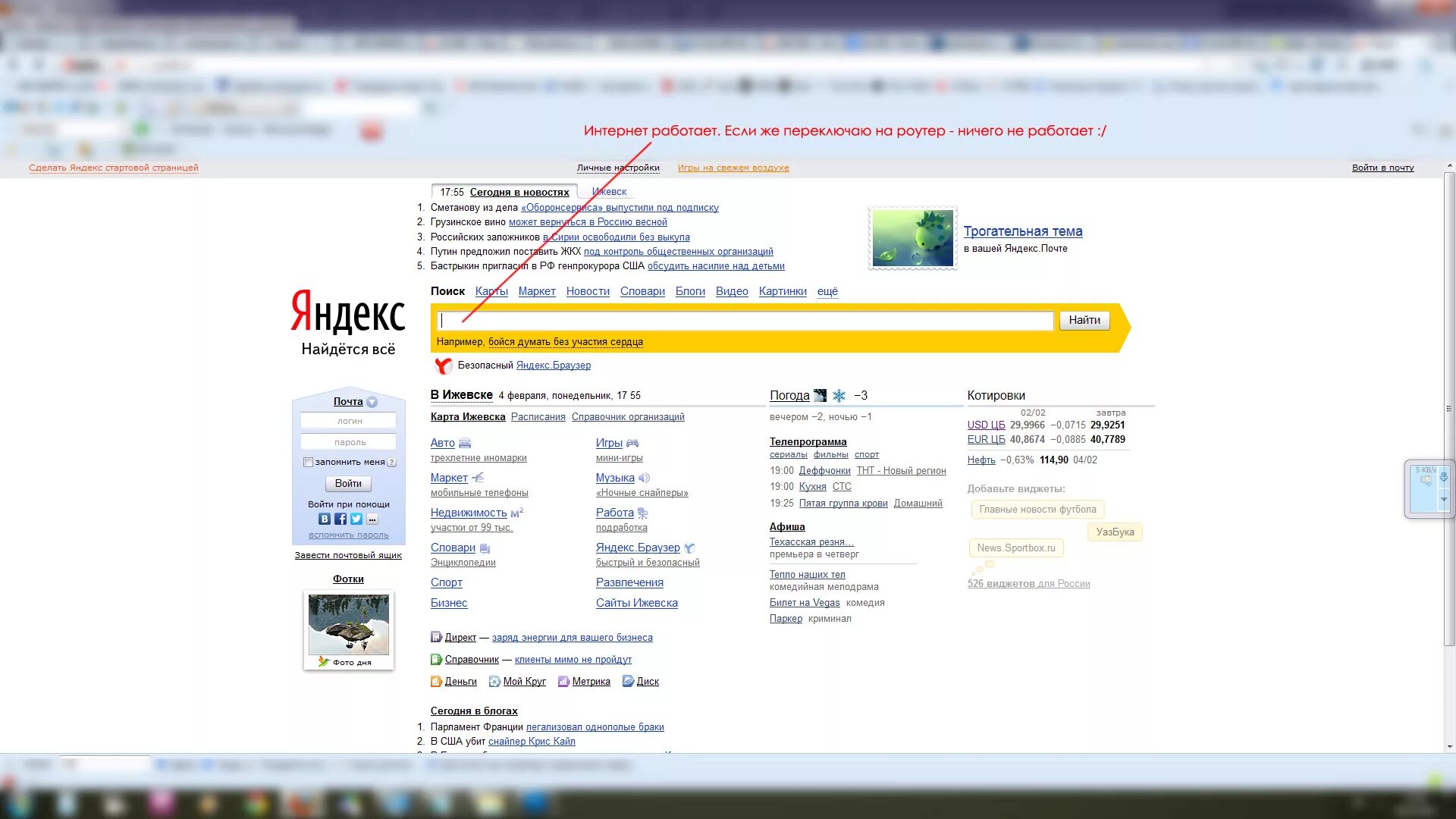This screenshot has height=819, width=1456.
Task: Click the download arrow icon in the speed widget
Action: click(x=1444, y=477)
